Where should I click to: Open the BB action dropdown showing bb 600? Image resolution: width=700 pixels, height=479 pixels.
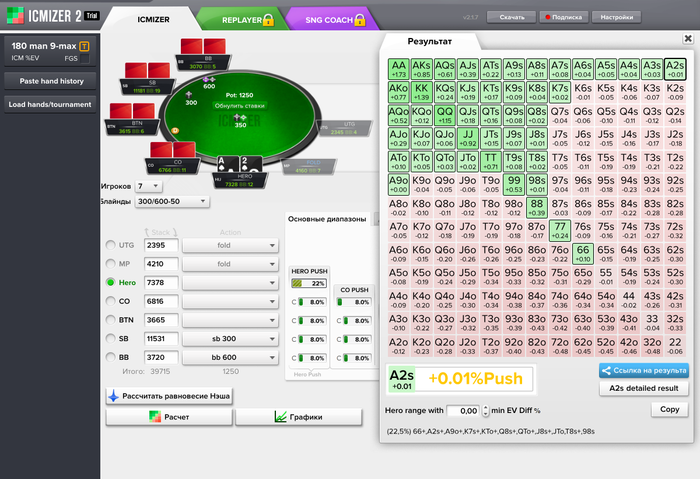click(x=230, y=358)
